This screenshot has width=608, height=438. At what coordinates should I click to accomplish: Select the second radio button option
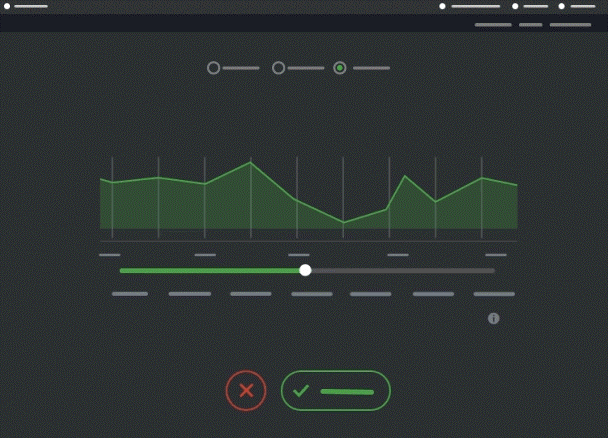point(279,68)
